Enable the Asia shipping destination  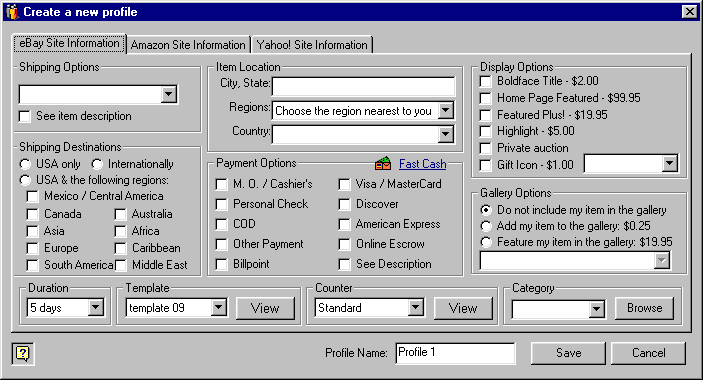[x=32, y=231]
